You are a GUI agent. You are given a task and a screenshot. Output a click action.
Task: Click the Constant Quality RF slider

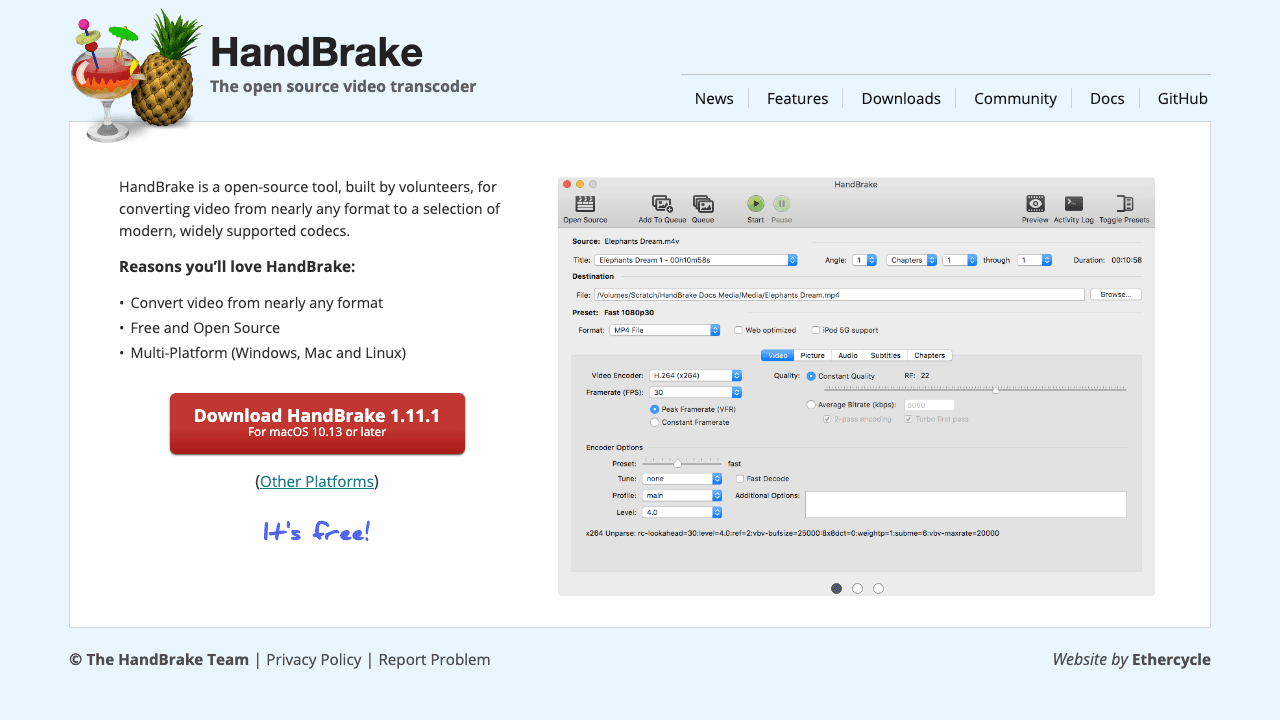975,389
